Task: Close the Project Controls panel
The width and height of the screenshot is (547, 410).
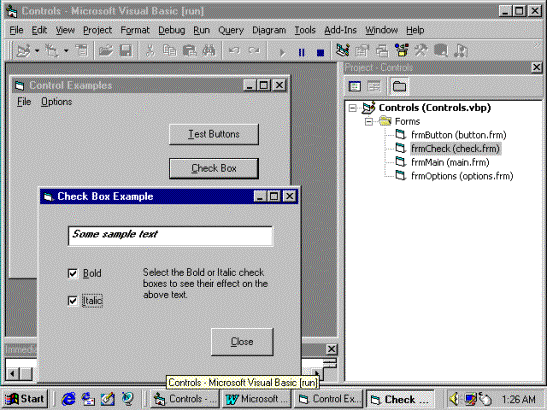Action: [537, 67]
